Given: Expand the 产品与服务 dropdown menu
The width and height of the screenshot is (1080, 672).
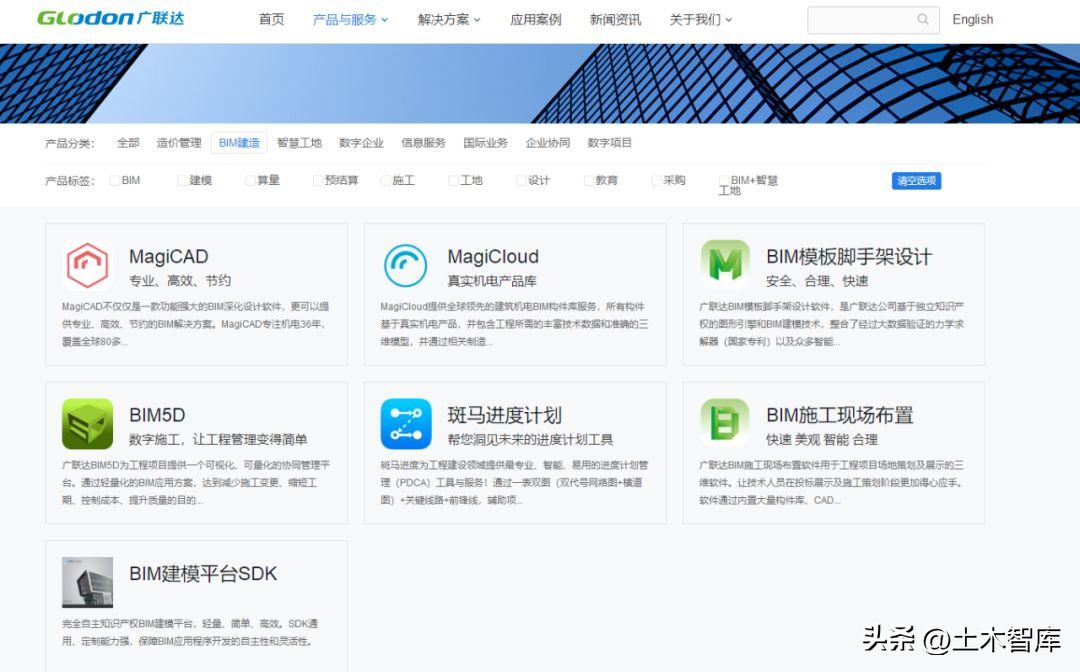Looking at the screenshot, I should pos(350,20).
